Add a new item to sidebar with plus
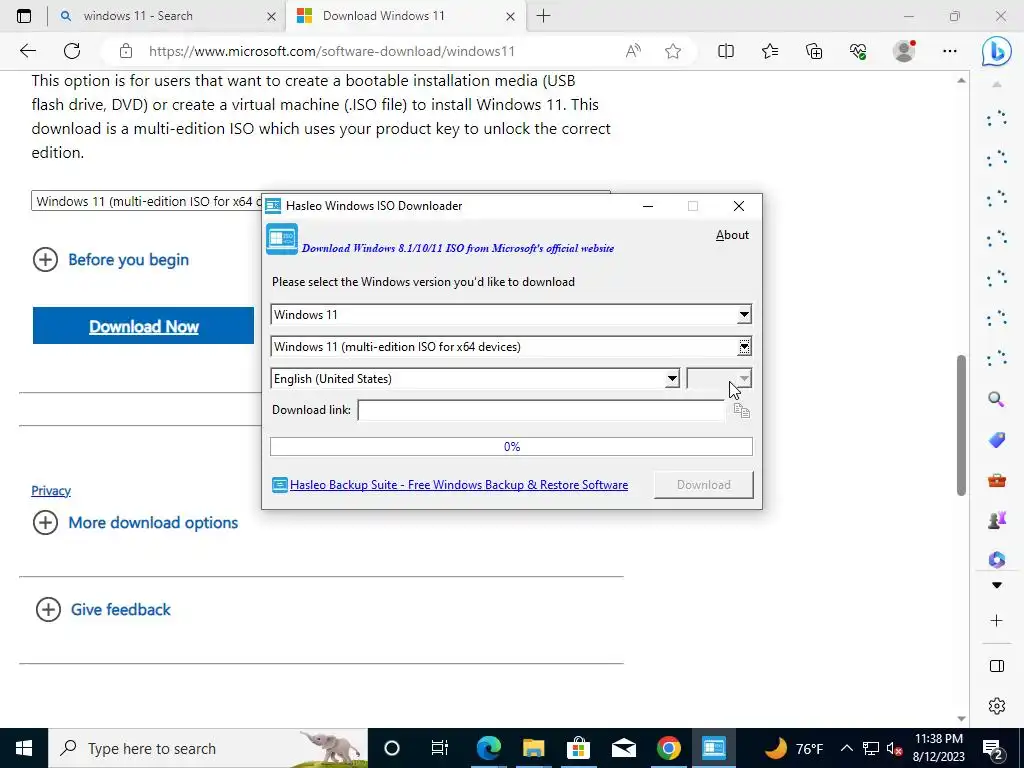The width and height of the screenshot is (1024, 768). pos(996,620)
